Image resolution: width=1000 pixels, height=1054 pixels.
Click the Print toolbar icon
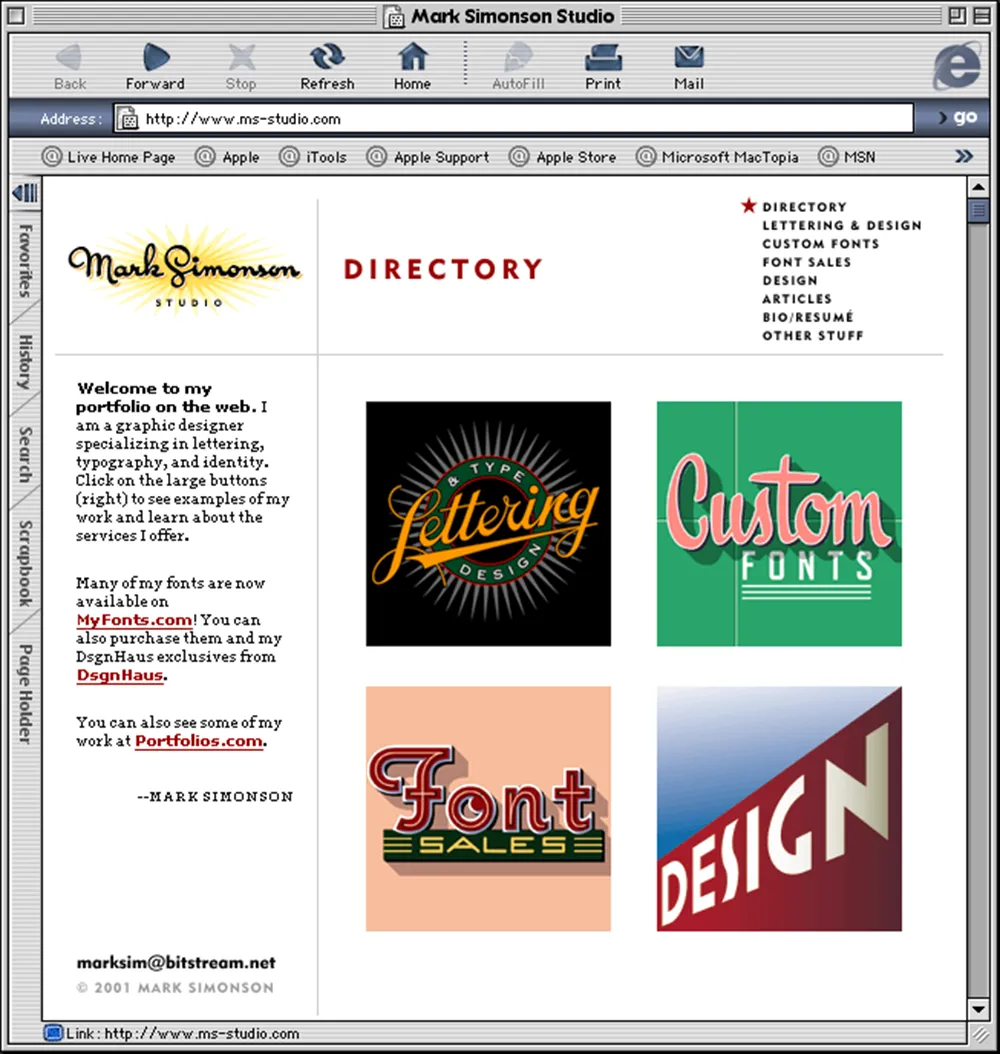tap(603, 57)
